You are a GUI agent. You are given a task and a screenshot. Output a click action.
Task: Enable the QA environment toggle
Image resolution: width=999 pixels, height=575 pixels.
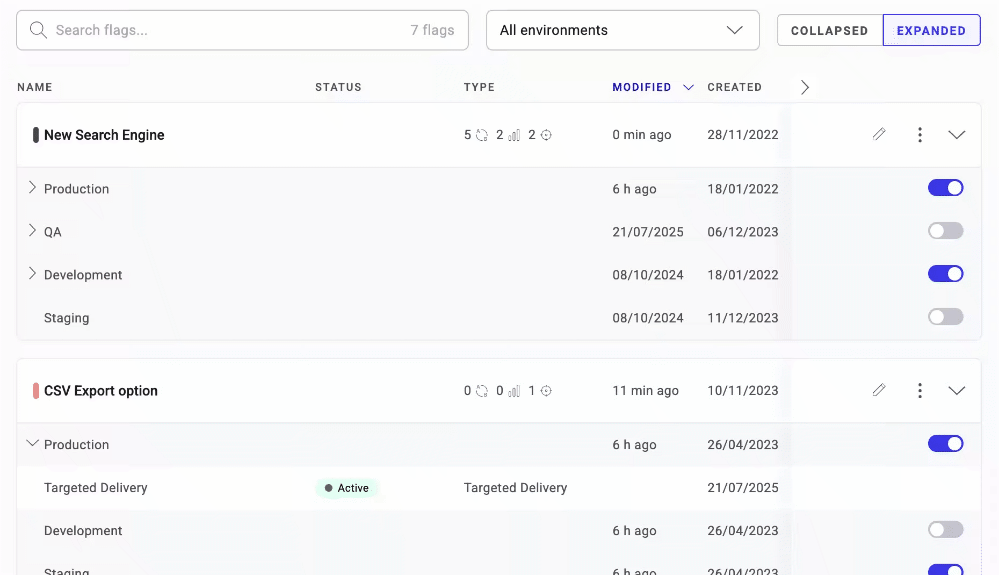point(945,231)
